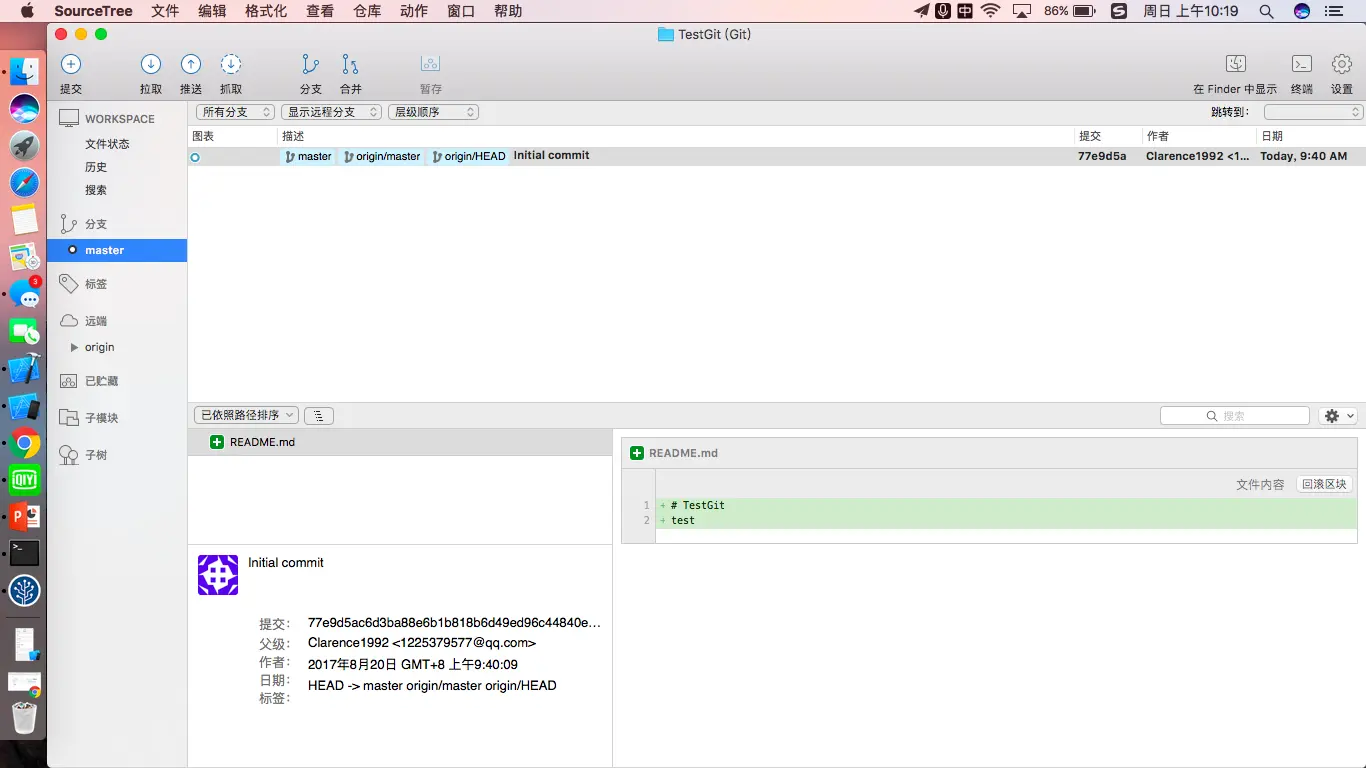Click the master branch label on commit
Image resolution: width=1366 pixels, height=768 pixels.
308,157
